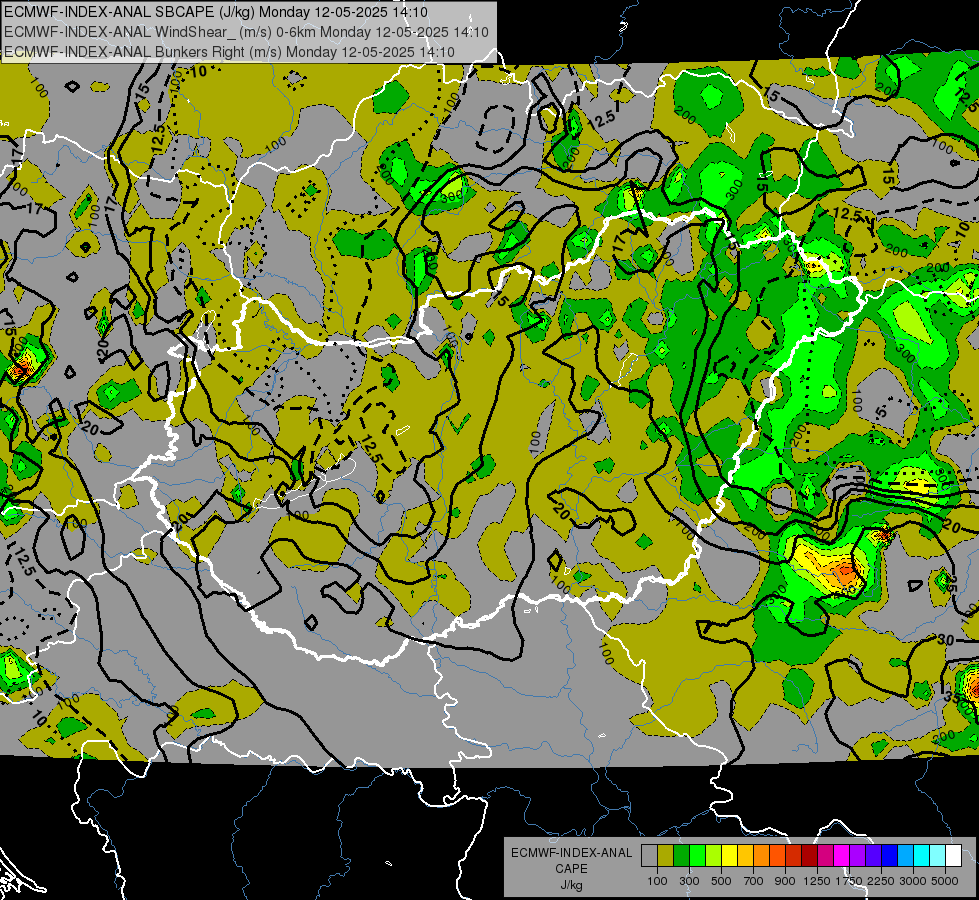Click the 5000 tick label on legend

click(x=945, y=881)
